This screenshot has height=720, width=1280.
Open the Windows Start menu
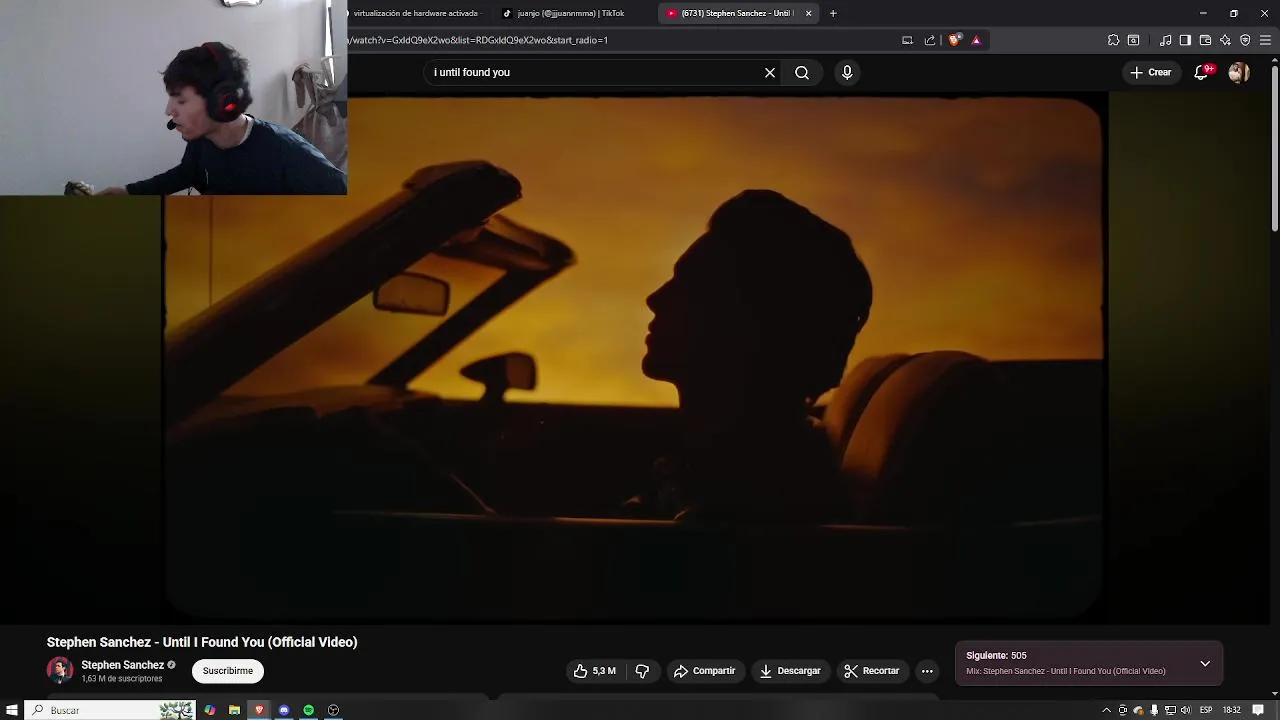pos(12,710)
